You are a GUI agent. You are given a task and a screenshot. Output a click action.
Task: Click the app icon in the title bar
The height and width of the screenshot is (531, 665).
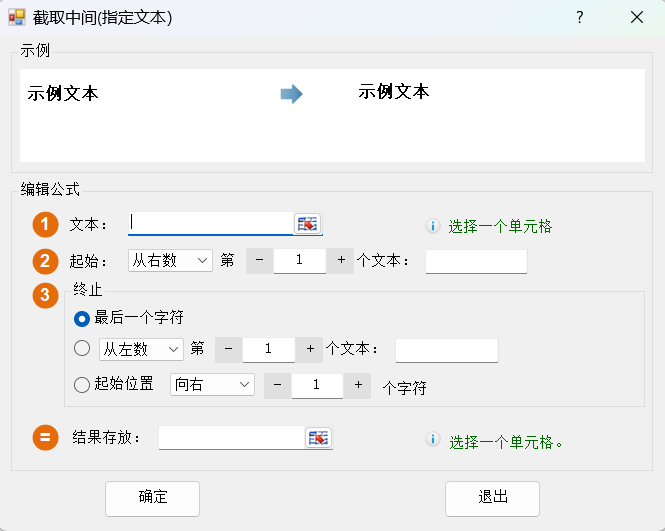click(17, 18)
